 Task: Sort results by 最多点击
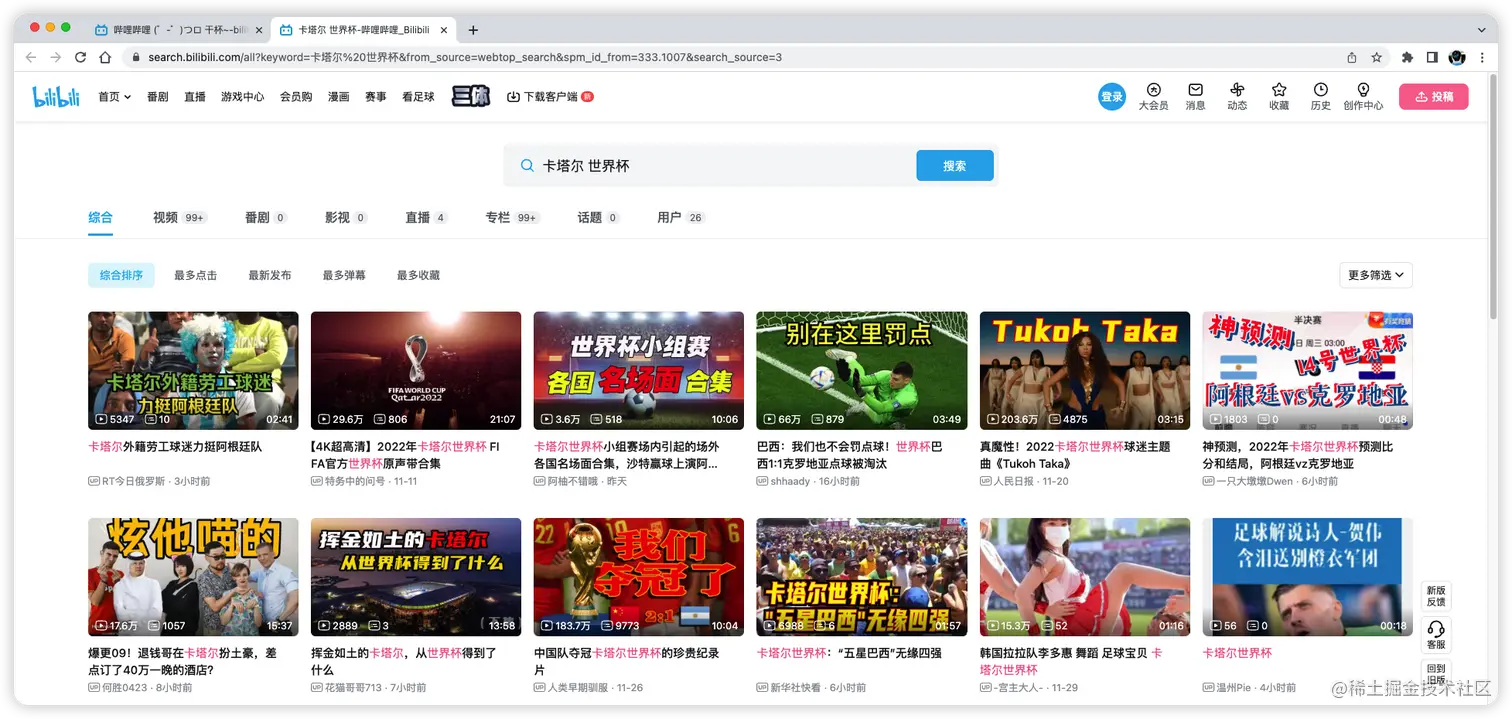pos(195,275)
